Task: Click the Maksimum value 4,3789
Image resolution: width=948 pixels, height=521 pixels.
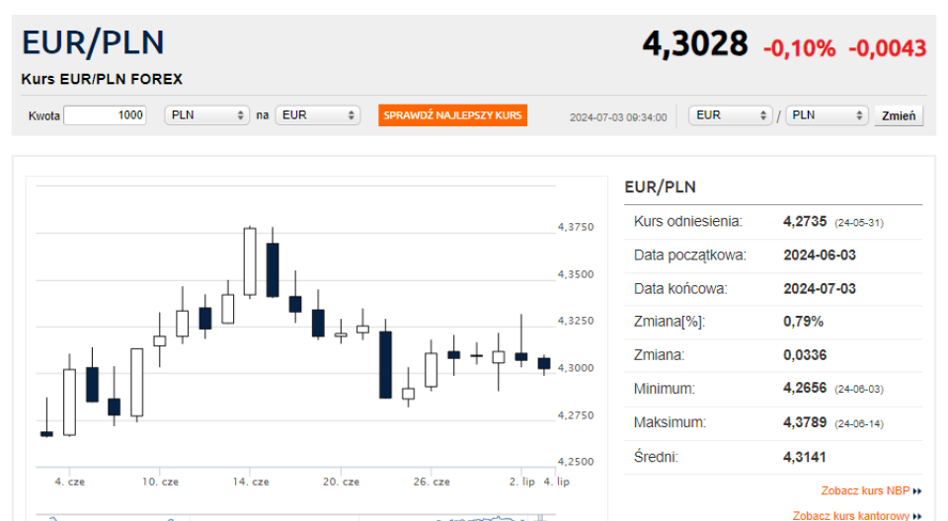Action: click(x=805, y=422)
